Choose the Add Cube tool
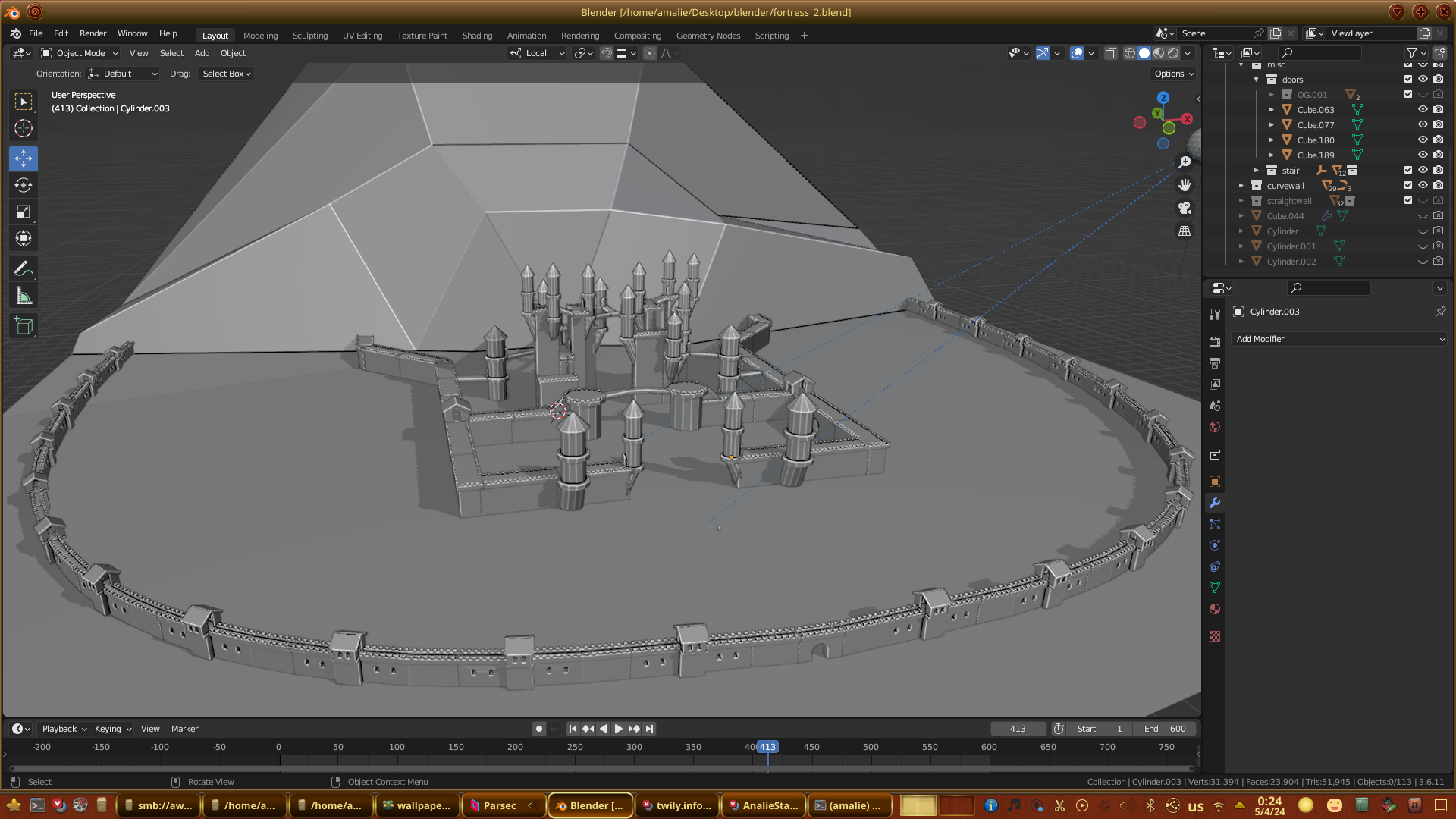The image size is (1456, 819). pos(24,326)
